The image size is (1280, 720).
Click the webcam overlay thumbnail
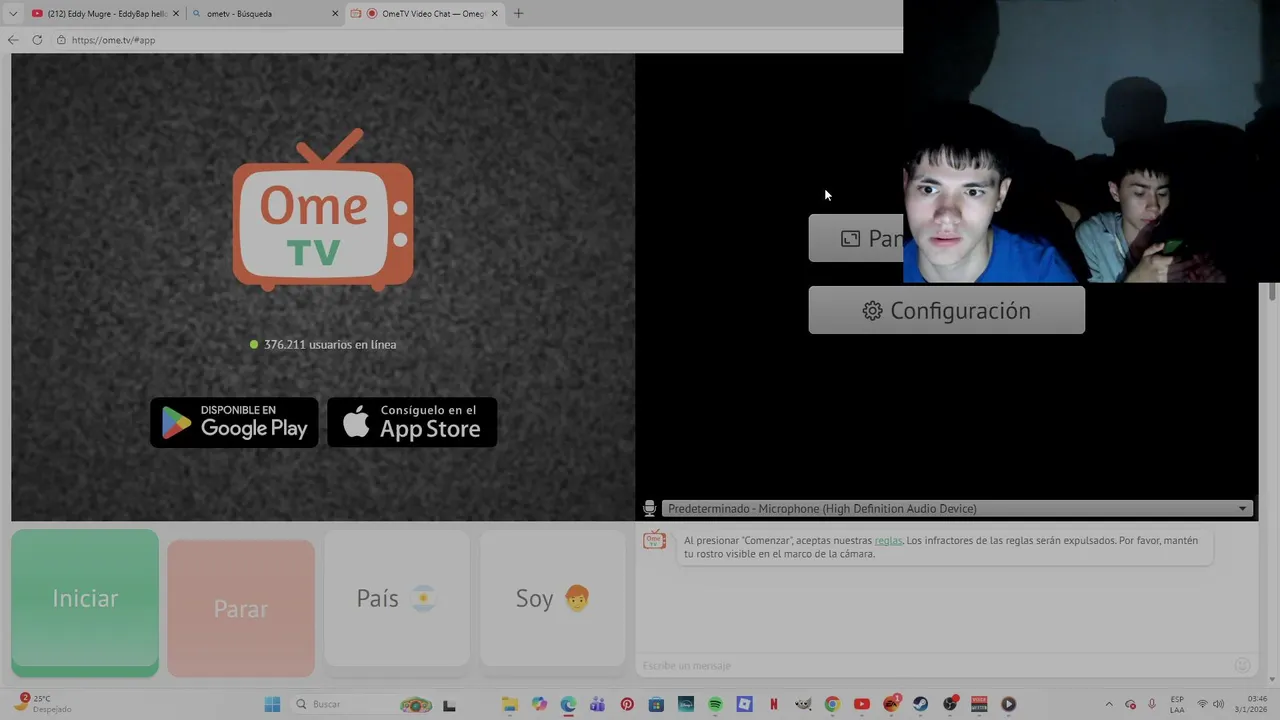pyautogui.click(x=1091, y=141)
